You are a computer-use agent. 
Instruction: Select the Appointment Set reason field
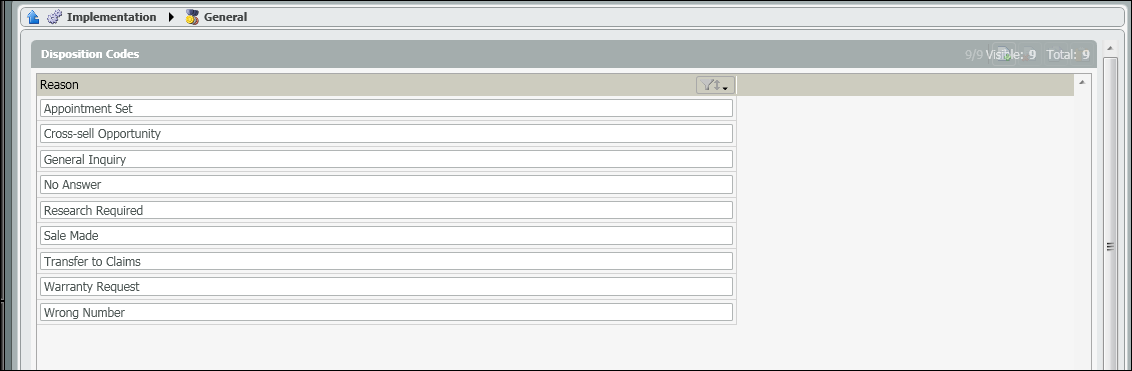pos(386,108)
